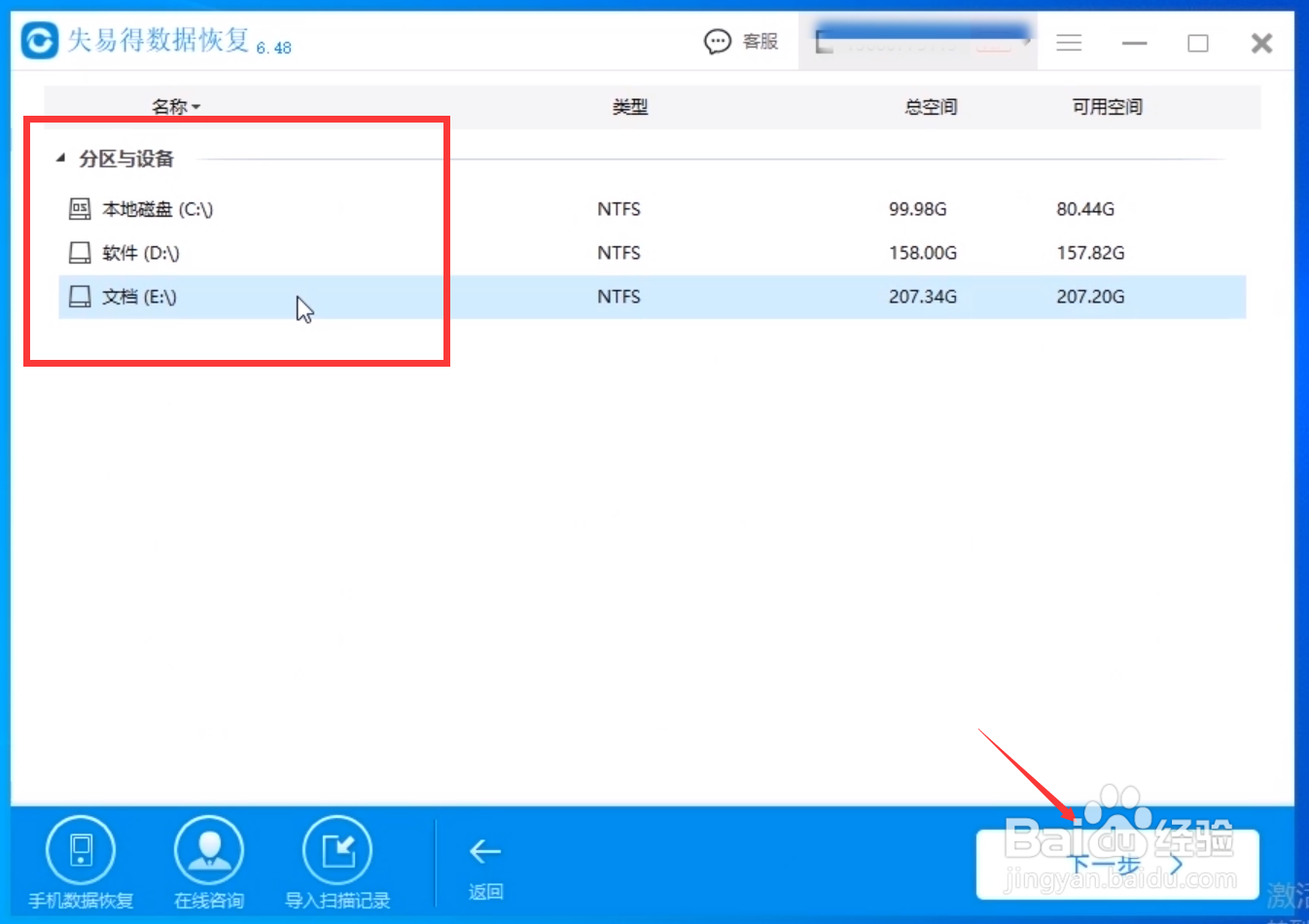1309x924 pixels.
Task: Click the 158.00G total space value
Action: point(923,253)
